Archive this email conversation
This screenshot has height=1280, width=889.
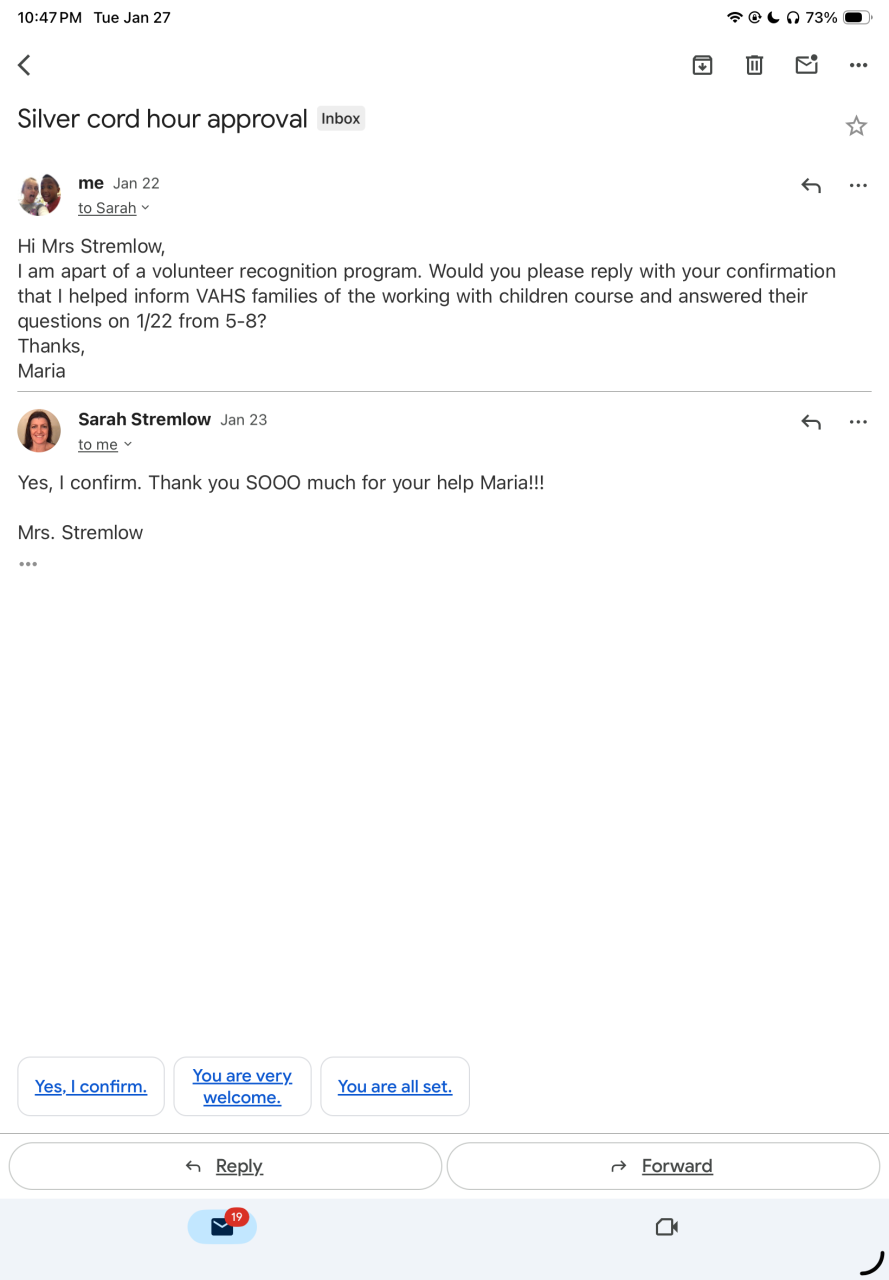click(702, 65)
